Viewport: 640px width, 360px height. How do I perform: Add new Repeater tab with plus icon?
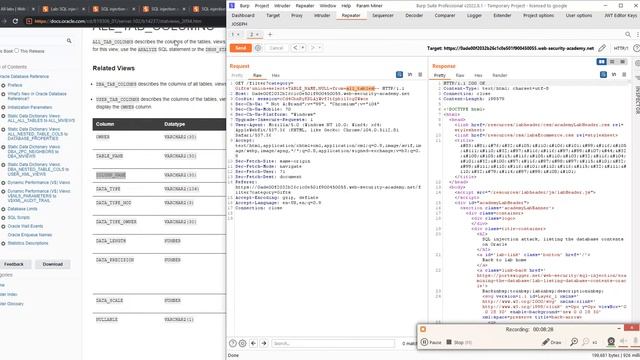pyautogui.click(x=270, y=35)
